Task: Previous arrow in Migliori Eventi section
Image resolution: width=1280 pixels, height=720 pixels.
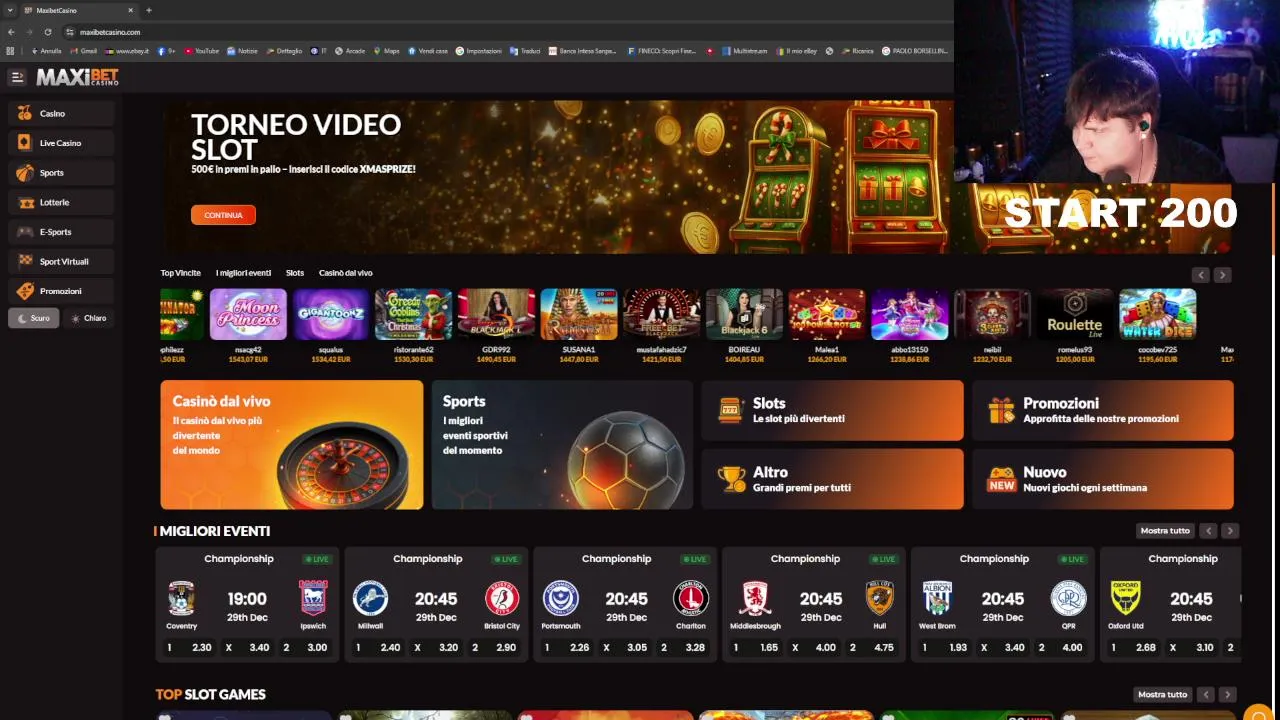Action: [x=1209, y=531]
